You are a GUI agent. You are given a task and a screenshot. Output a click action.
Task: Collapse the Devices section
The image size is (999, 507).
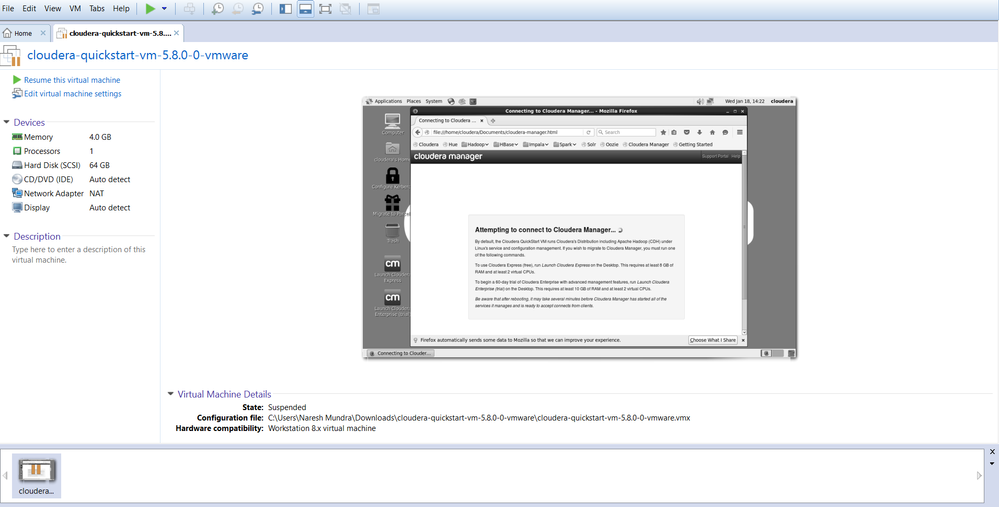(7, 122)
